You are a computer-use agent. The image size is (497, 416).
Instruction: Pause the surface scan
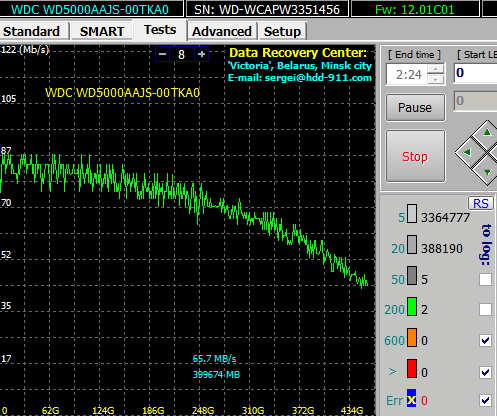click(415, 108)
